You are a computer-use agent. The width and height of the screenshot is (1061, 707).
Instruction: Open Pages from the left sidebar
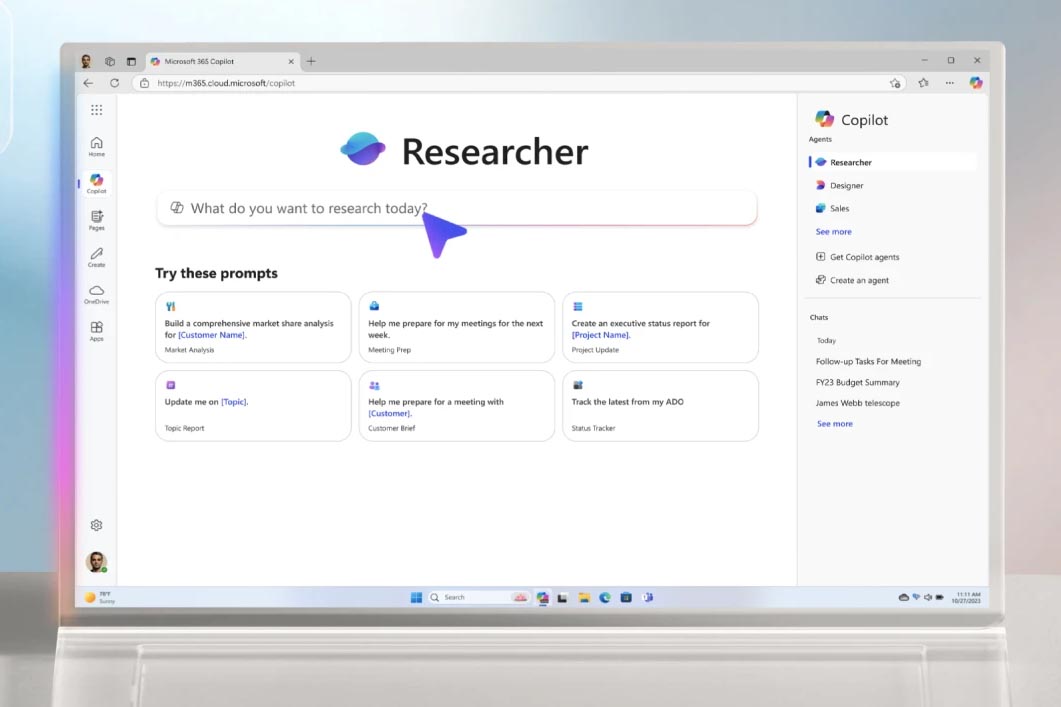(96, 220)
